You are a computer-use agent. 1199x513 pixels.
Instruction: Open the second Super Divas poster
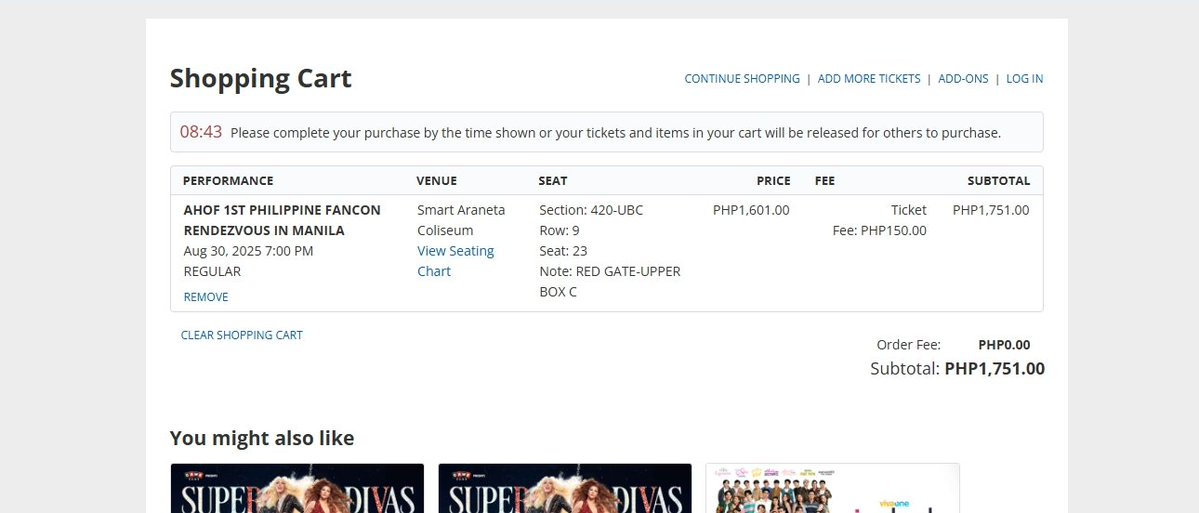coord(564,488)
